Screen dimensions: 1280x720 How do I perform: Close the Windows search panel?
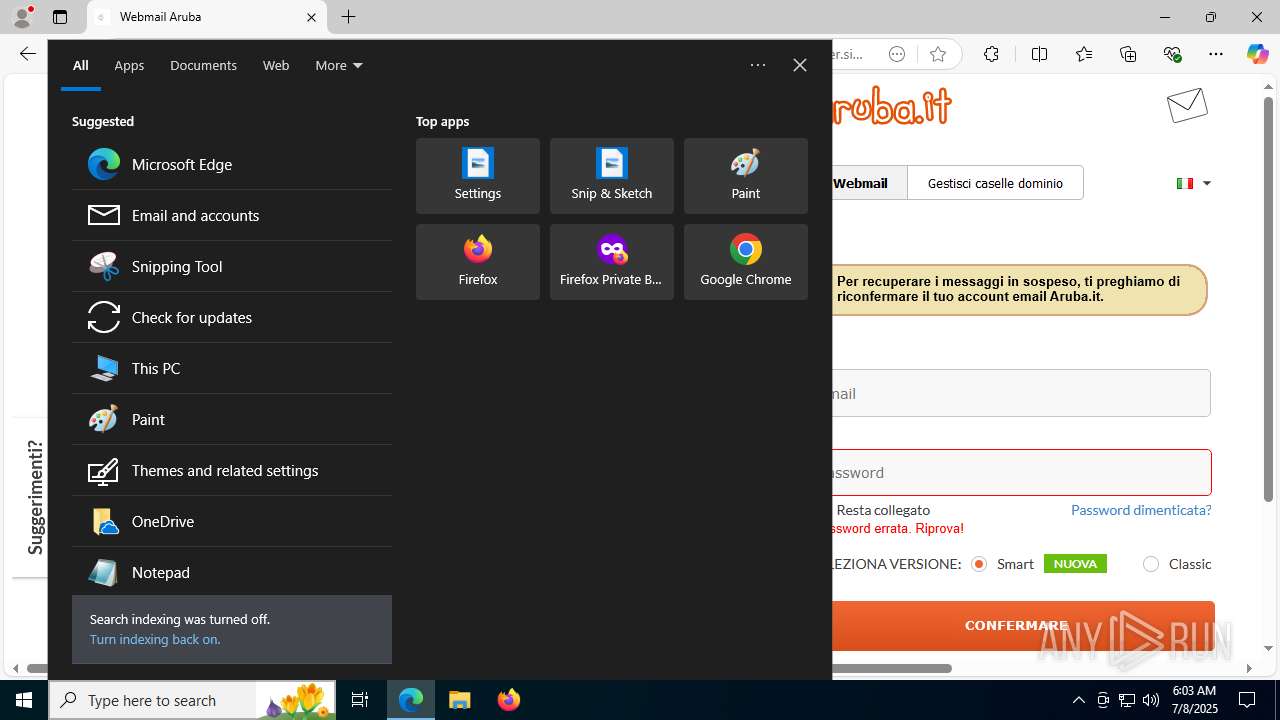(800, 65)
